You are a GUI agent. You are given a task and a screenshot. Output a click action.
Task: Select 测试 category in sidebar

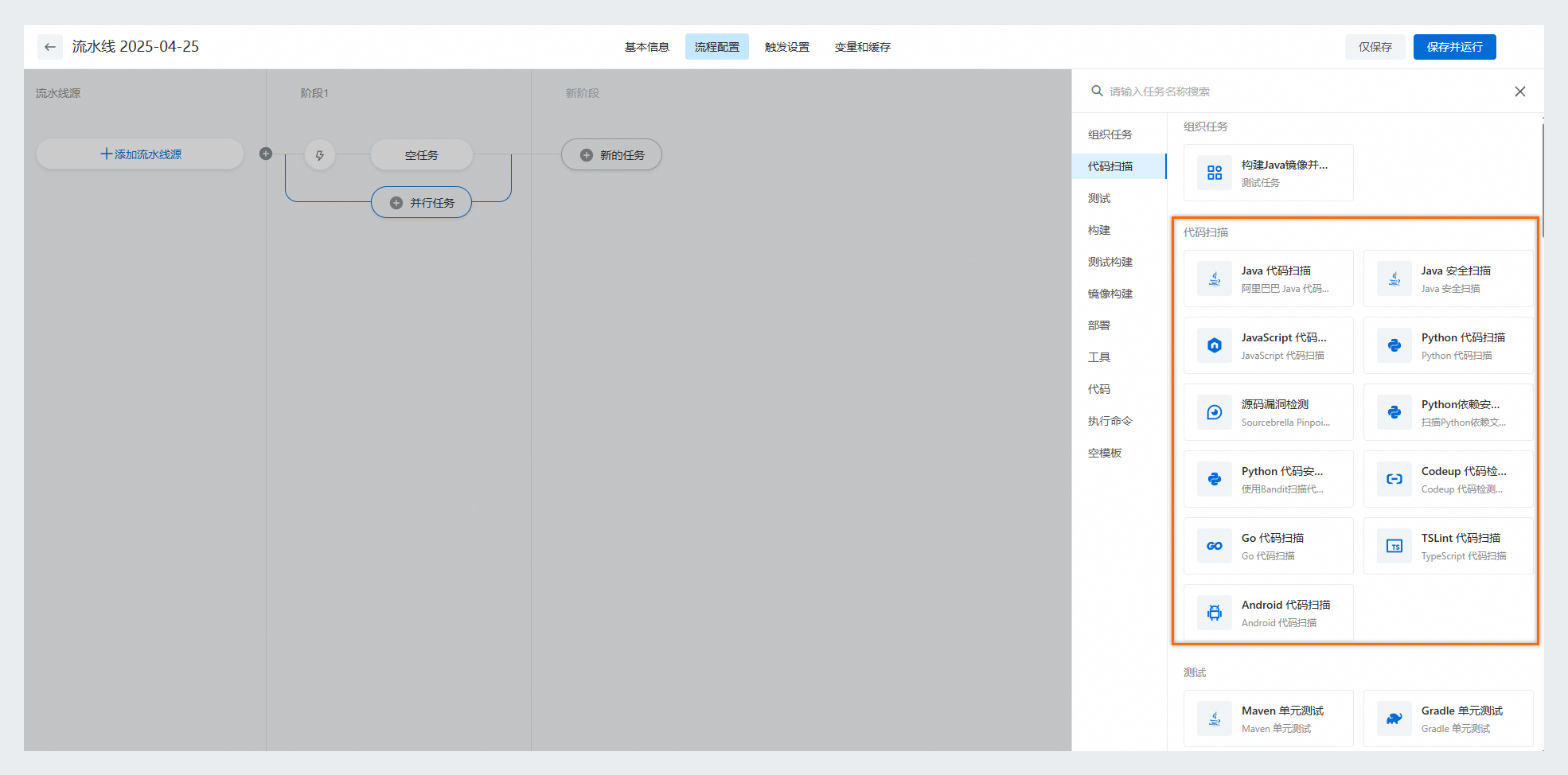coord(1119,198)
